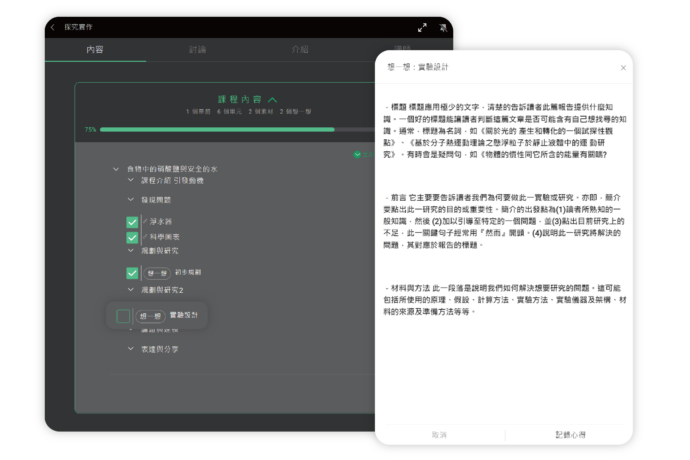Uncheck the 淨水器 checkbox

pyautogui.click(x=132, y=221)
